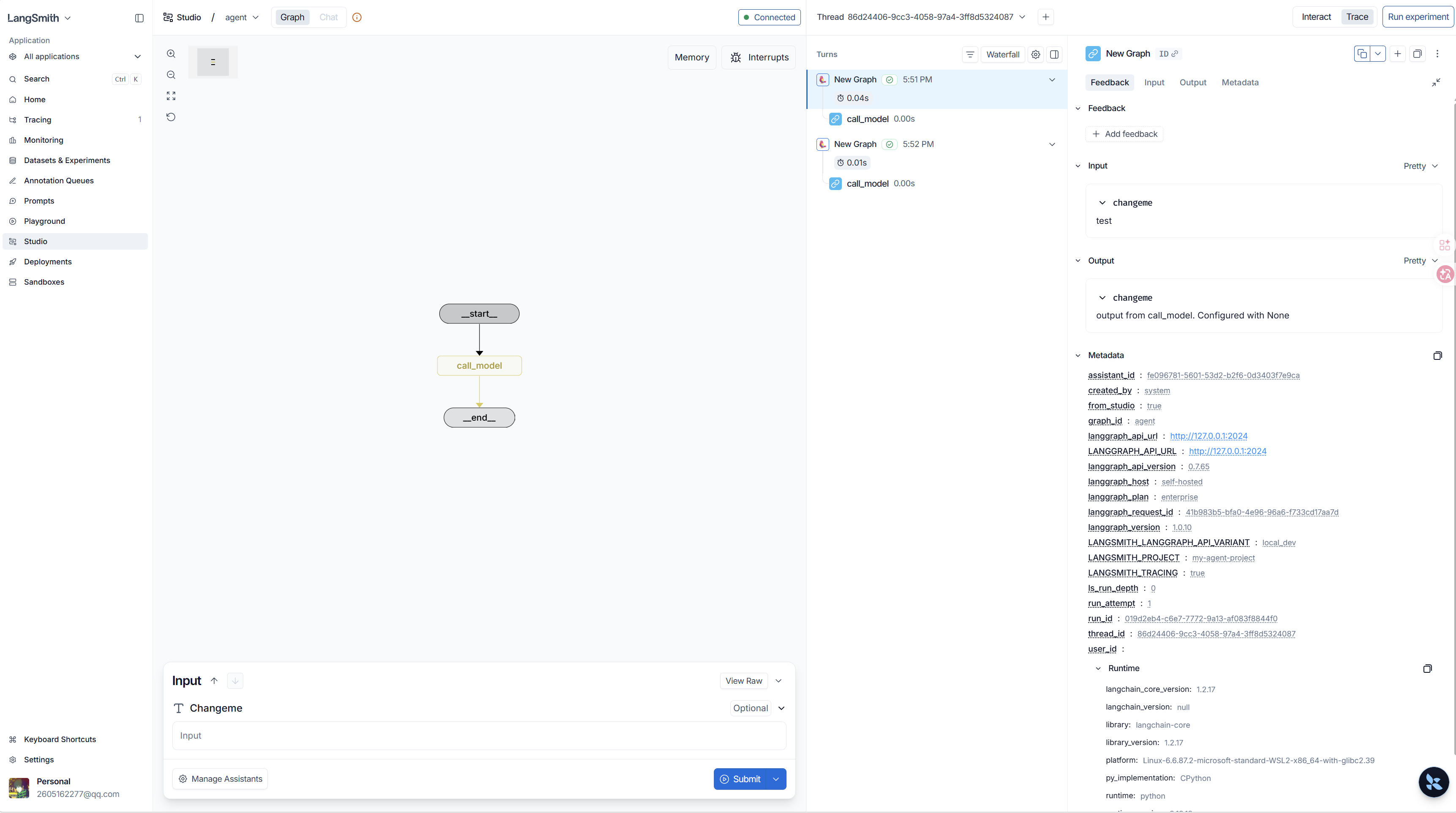Image resolution: width=1456 pixels, height=813 pixels.
Task: Open the Thread ID dropdown
Action: coord(1022,17)
